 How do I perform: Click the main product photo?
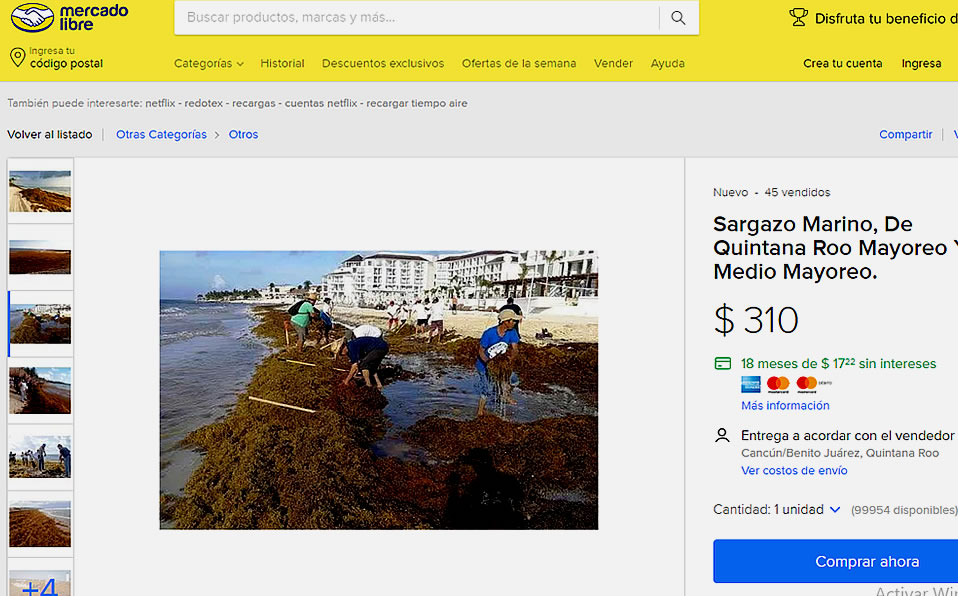(x=379, y=390)
